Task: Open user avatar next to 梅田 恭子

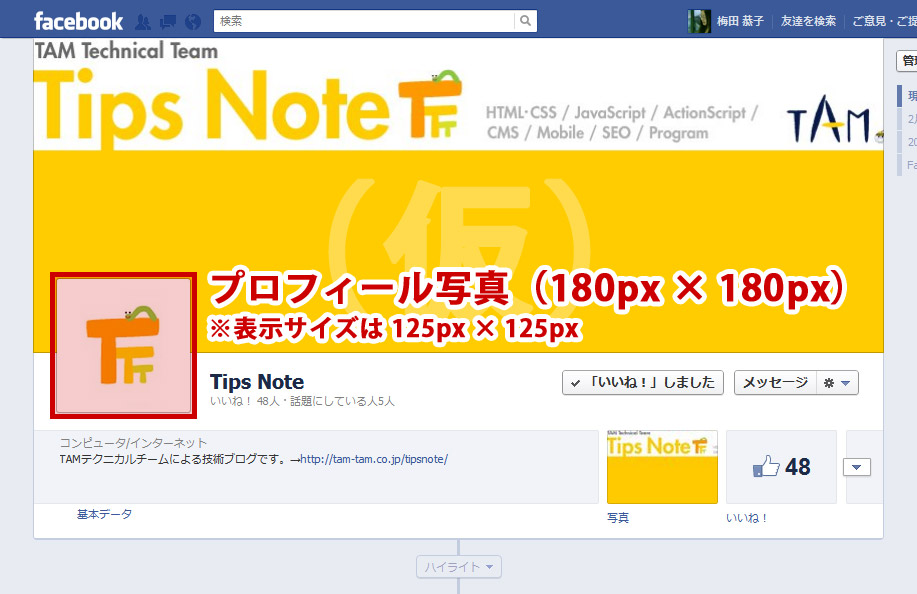Action: tap(699, 21)
